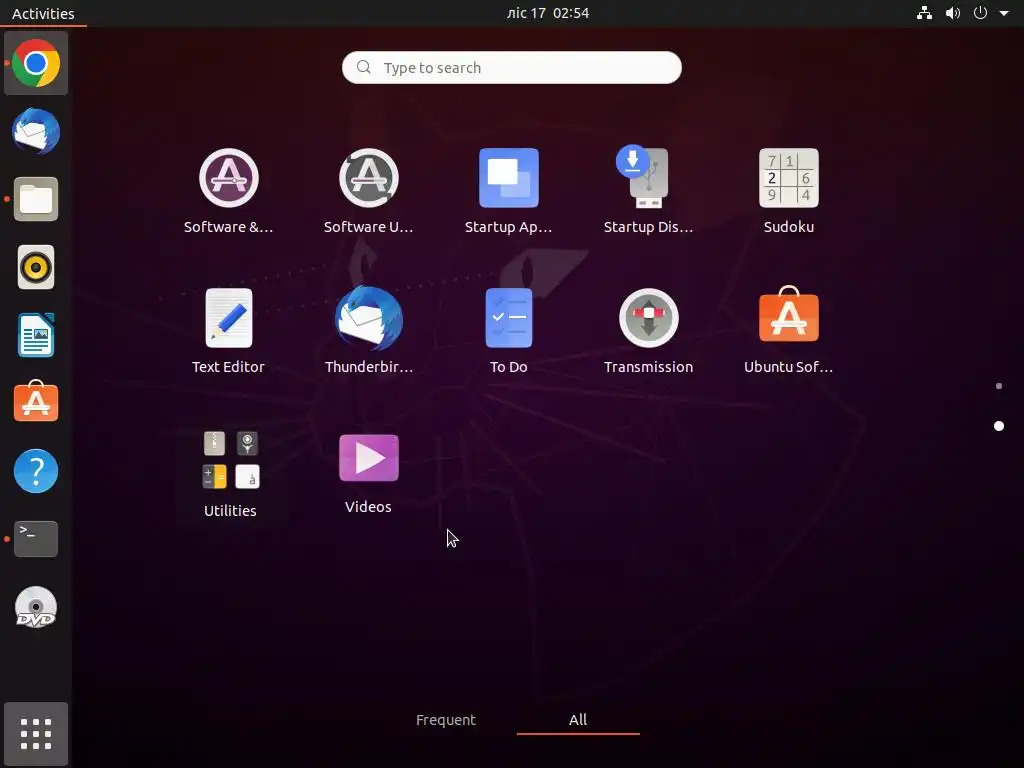Screen dimensions: 1024x768
Task: Launch Transmission torrent client
Action: click(x=648, y=331)
